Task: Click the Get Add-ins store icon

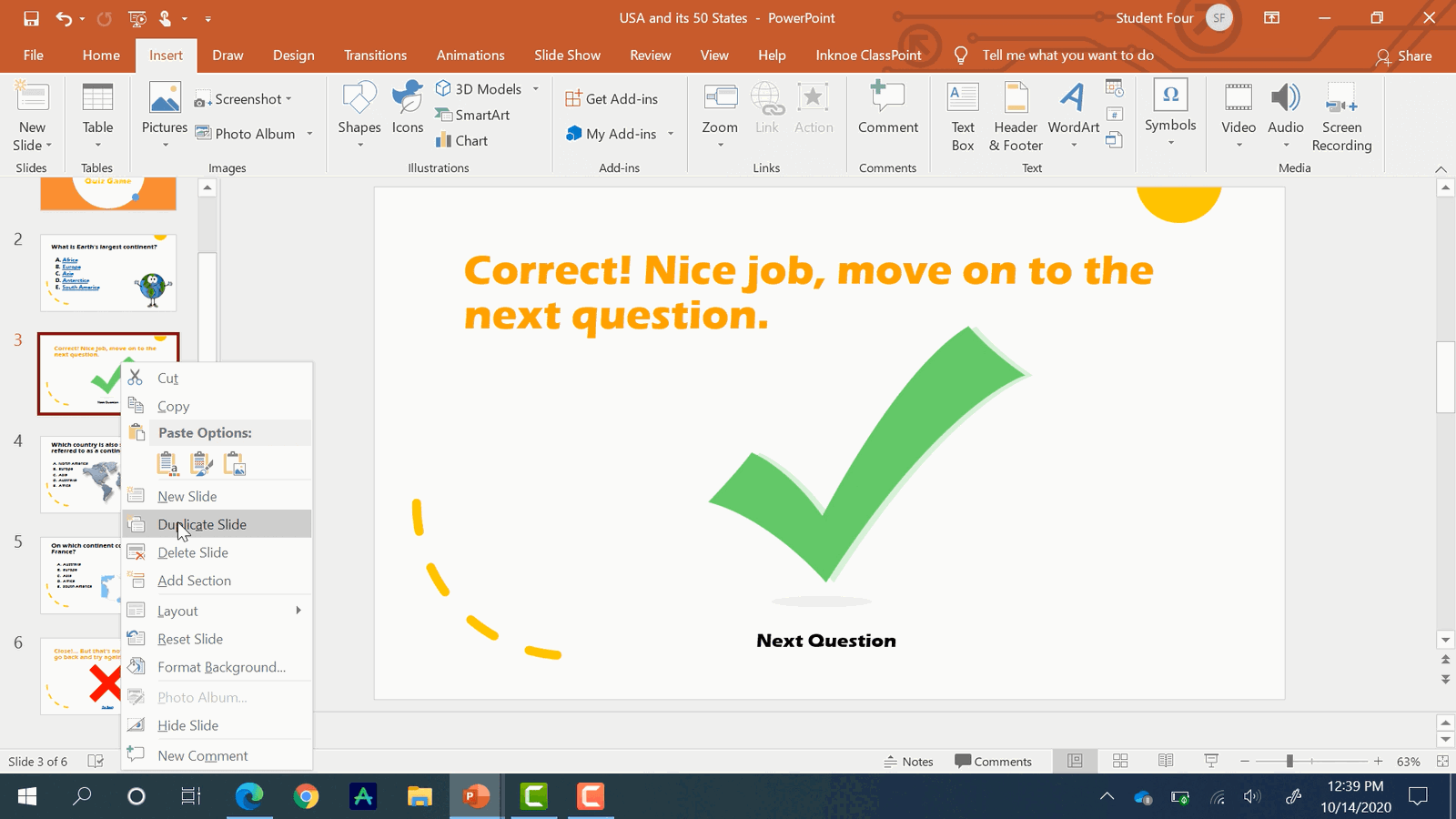Action: (x=573, y=98)
